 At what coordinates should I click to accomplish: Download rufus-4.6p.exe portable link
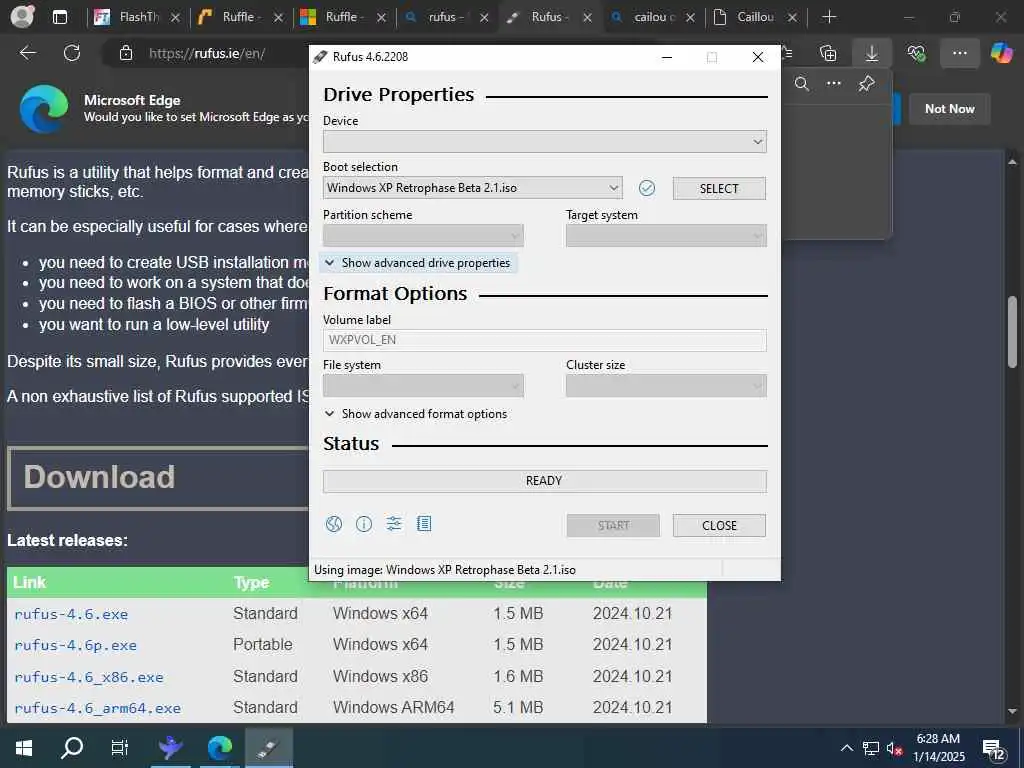[x=76, y=645]
